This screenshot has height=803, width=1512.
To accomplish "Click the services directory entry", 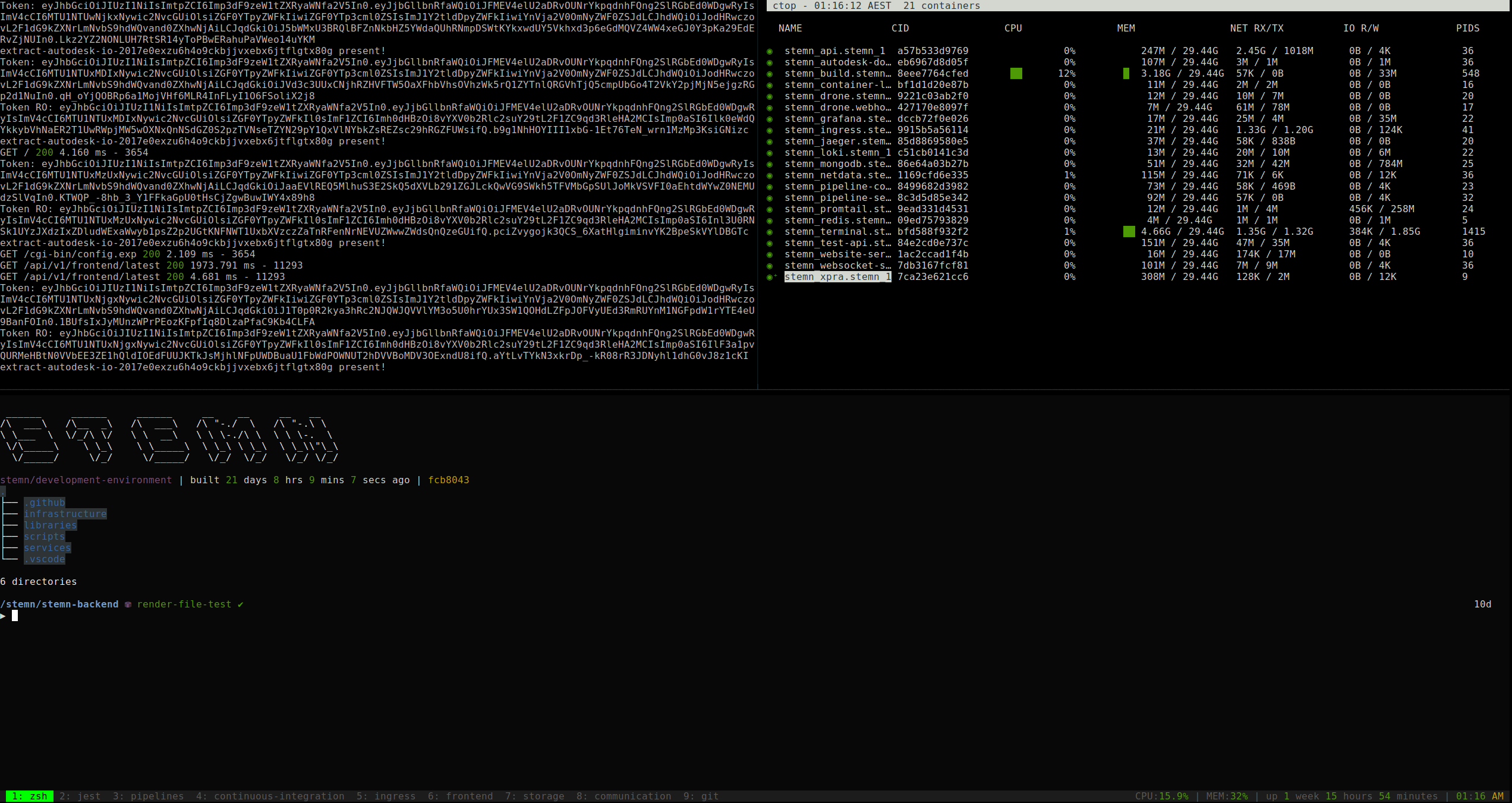I will (48, 548).
